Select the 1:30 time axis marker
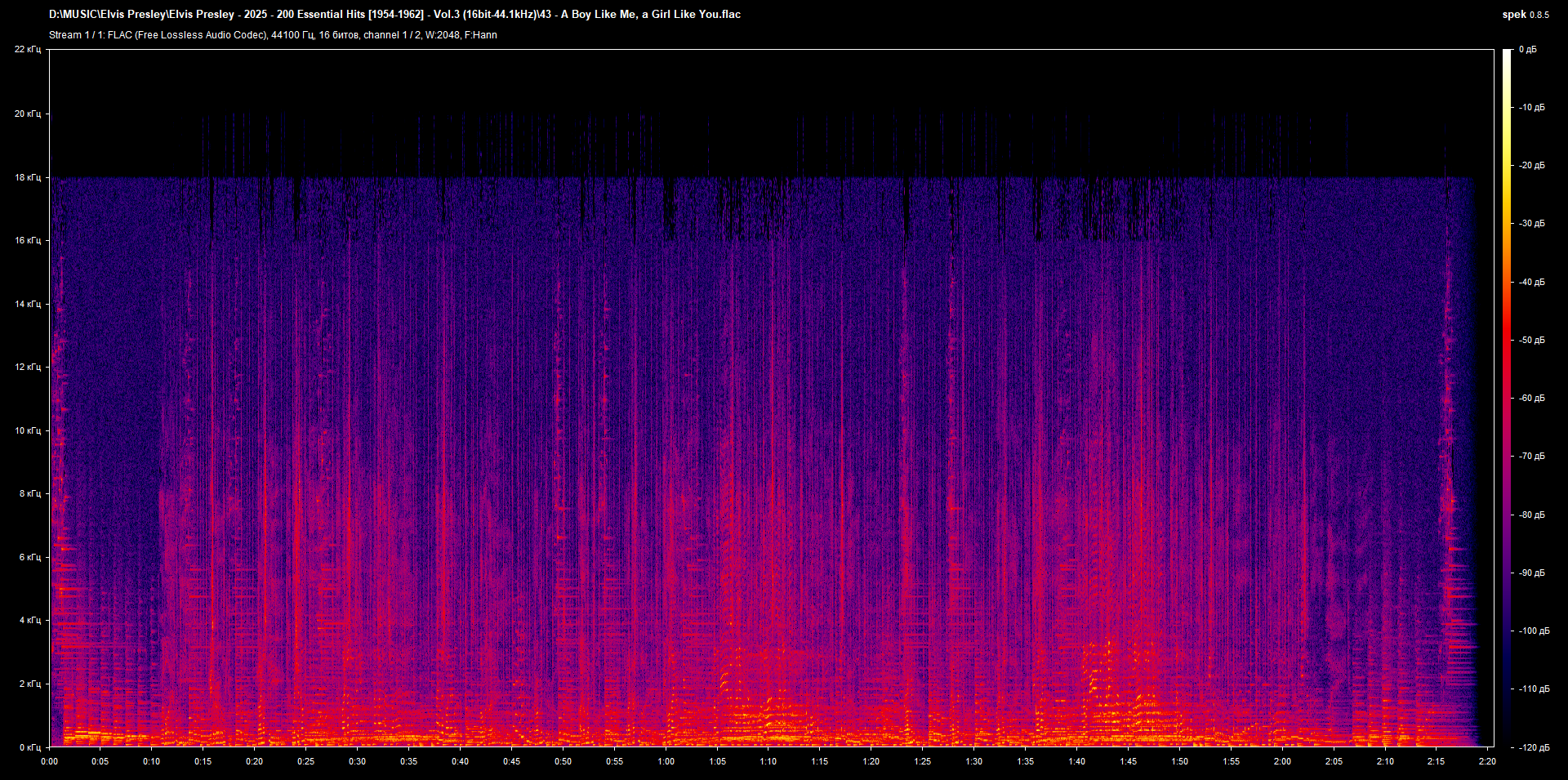Image resolution: width=1568 pixels, height=780 pixels. [x=973, y=761]
